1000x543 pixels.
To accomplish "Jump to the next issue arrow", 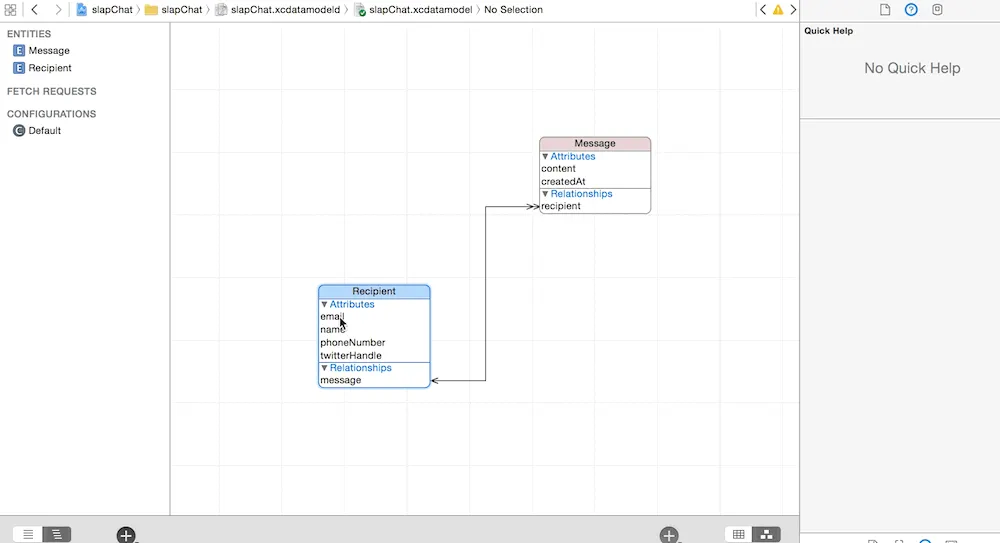I will pyautogui.click(x=793, y=10).
